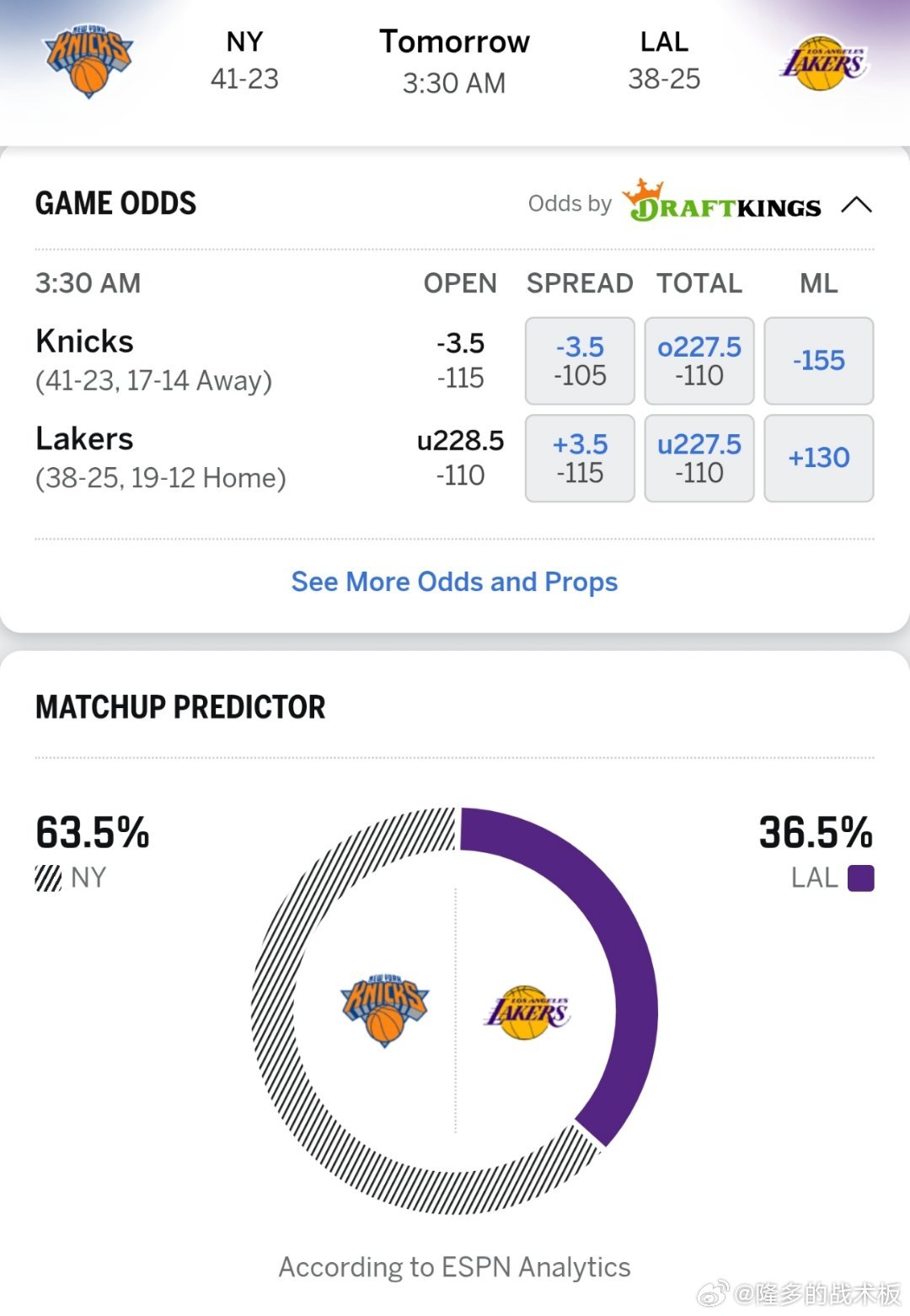Click the striped NY legend swatch
Viewport: 910px width, 1316px height.
coord(48,878)
